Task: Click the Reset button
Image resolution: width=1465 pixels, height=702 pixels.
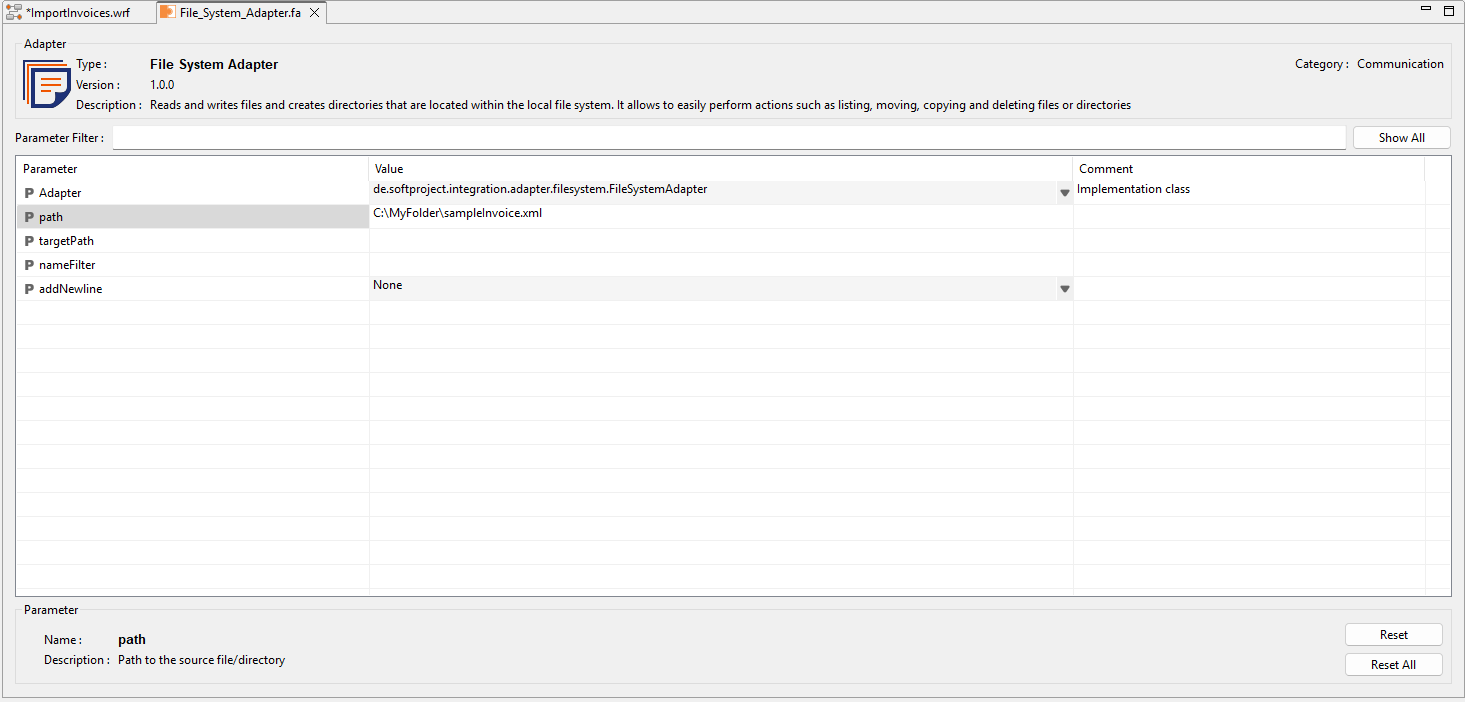Action: (1393, 635)
